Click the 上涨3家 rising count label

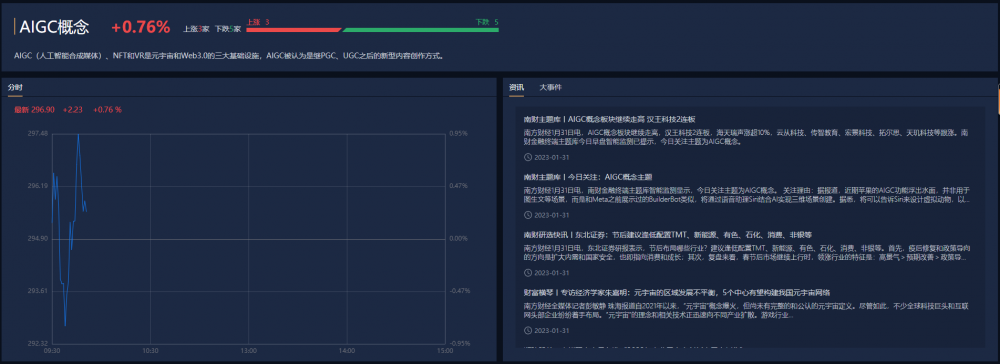pyautogui.click(x=196, y=29)
